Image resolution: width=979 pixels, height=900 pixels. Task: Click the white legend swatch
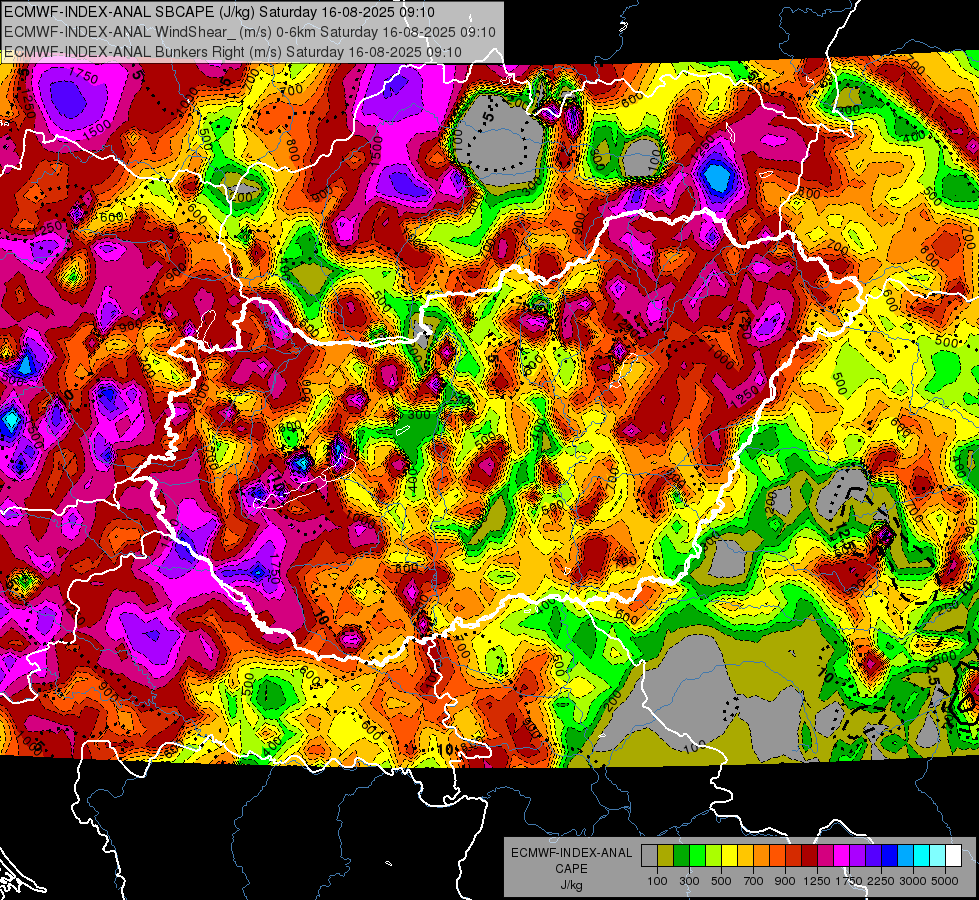coord(953,855)
